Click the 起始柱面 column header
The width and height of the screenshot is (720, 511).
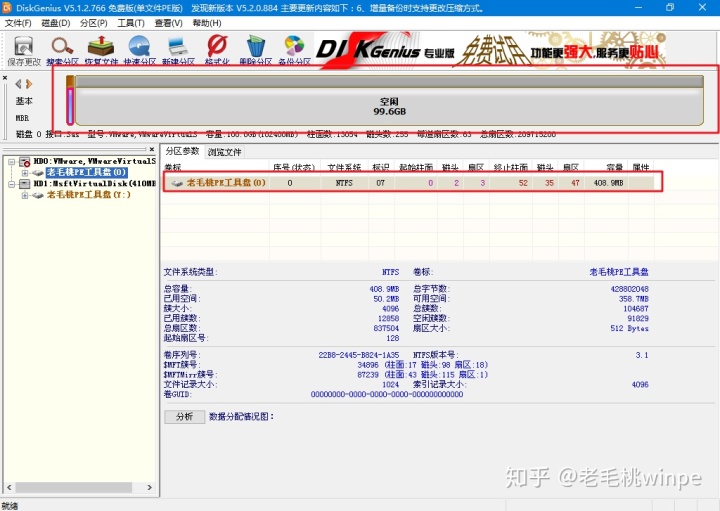pos(416,167)
